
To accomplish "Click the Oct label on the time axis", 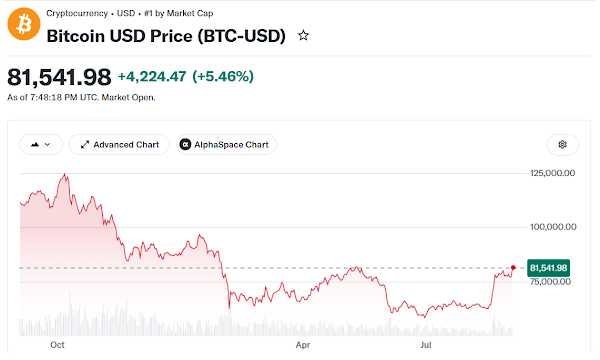I will [x=57, y=345].
